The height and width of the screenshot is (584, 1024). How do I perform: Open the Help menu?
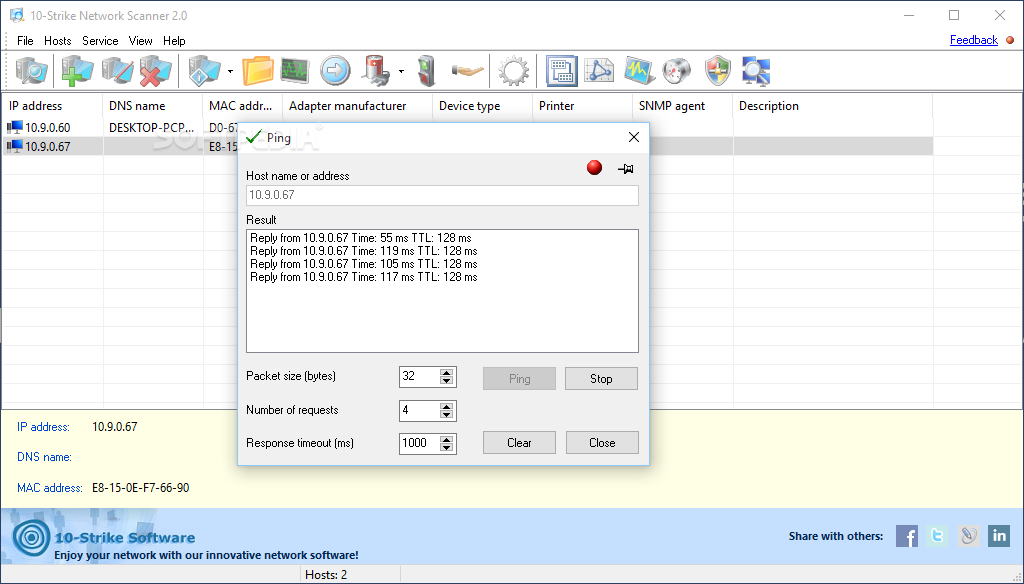pos(174,41)
